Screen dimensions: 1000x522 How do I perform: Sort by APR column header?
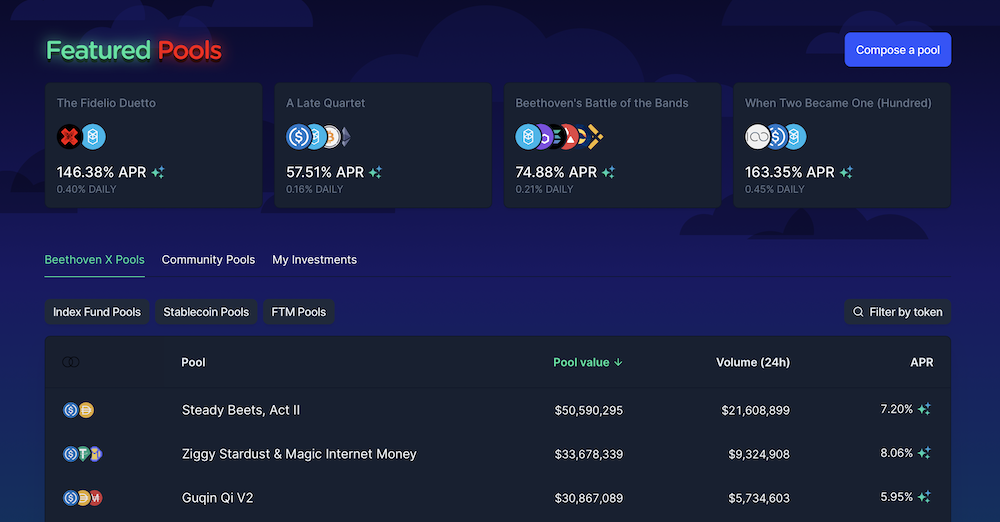[921, 362]
